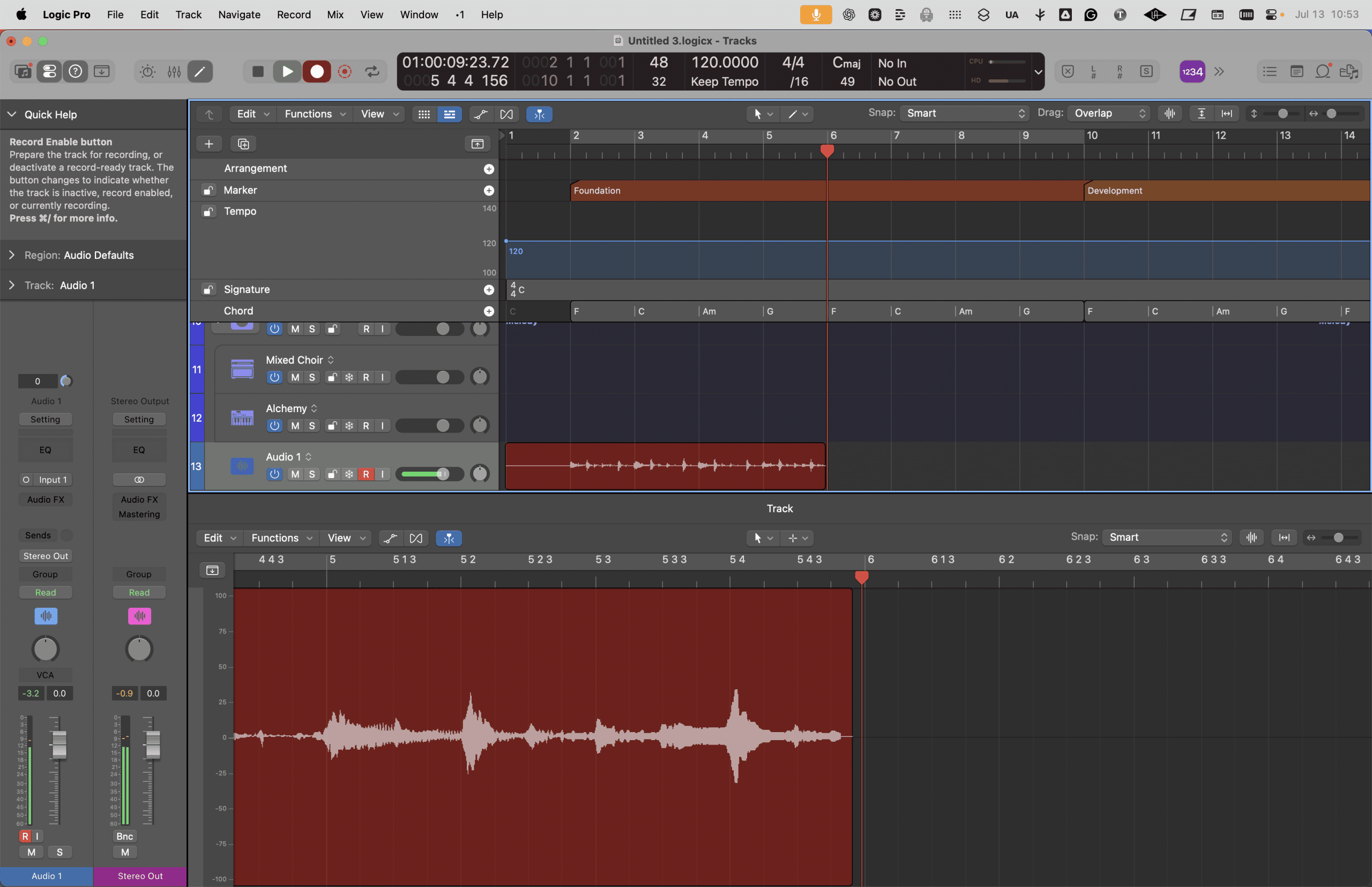Open the File menu
The height and width of the screenshot is (887, 1372).
[x=115, y=14]
